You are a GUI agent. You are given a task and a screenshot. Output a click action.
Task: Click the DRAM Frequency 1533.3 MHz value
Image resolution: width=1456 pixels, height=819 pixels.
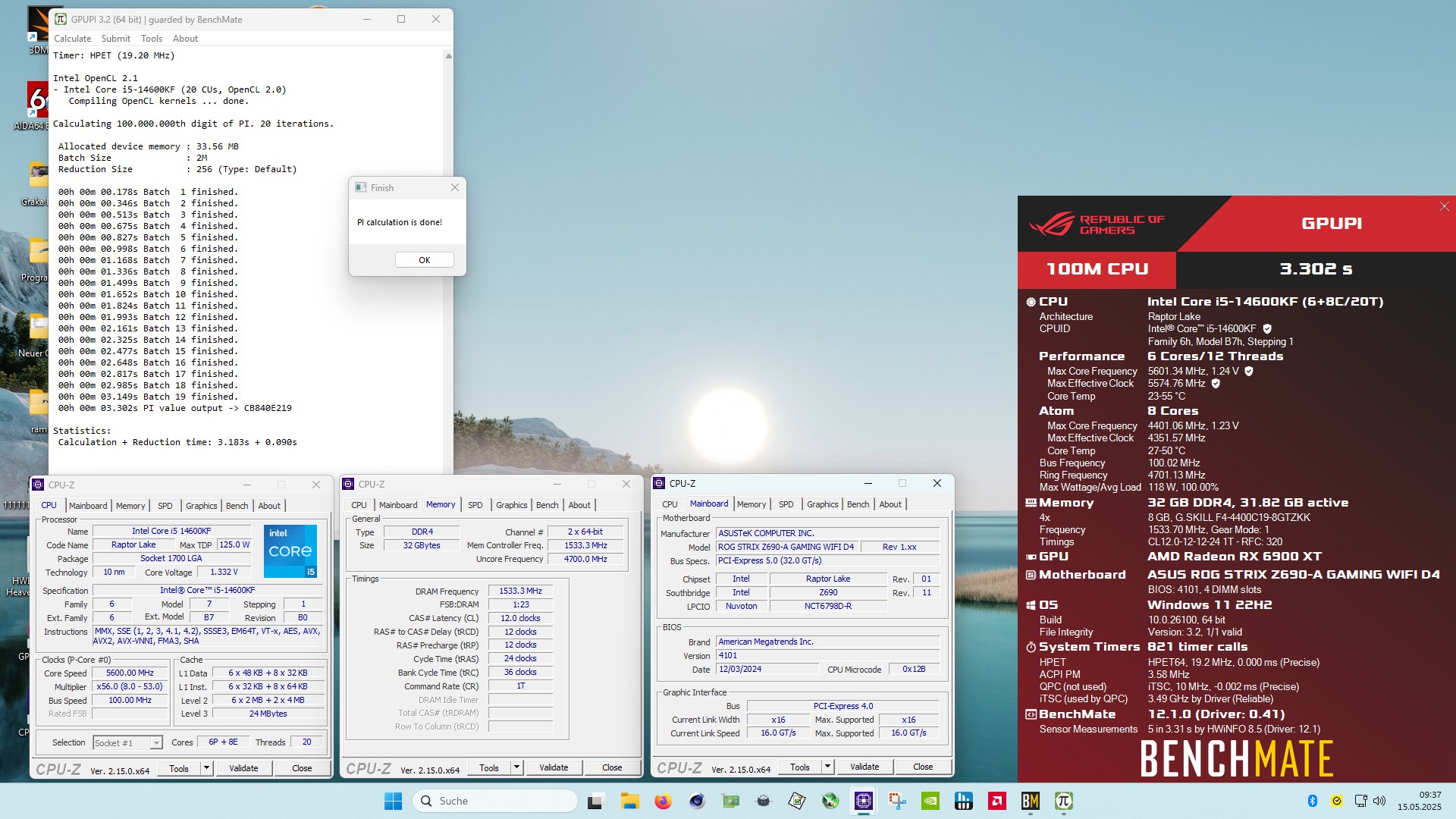tap(520, 591)
